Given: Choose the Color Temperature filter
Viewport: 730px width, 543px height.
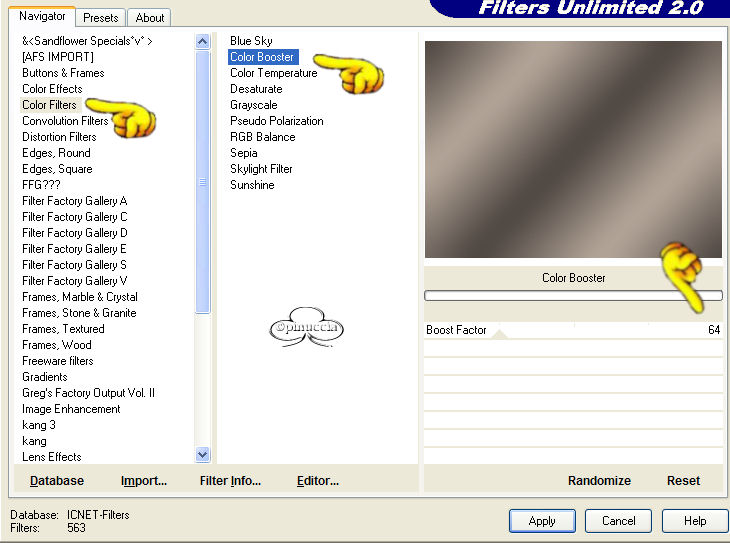Looking at the screenshot, I should pos(274,73).
